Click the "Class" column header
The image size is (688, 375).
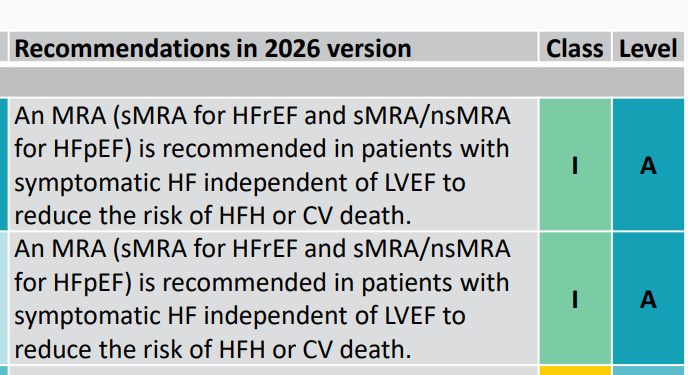coord(575,47)
